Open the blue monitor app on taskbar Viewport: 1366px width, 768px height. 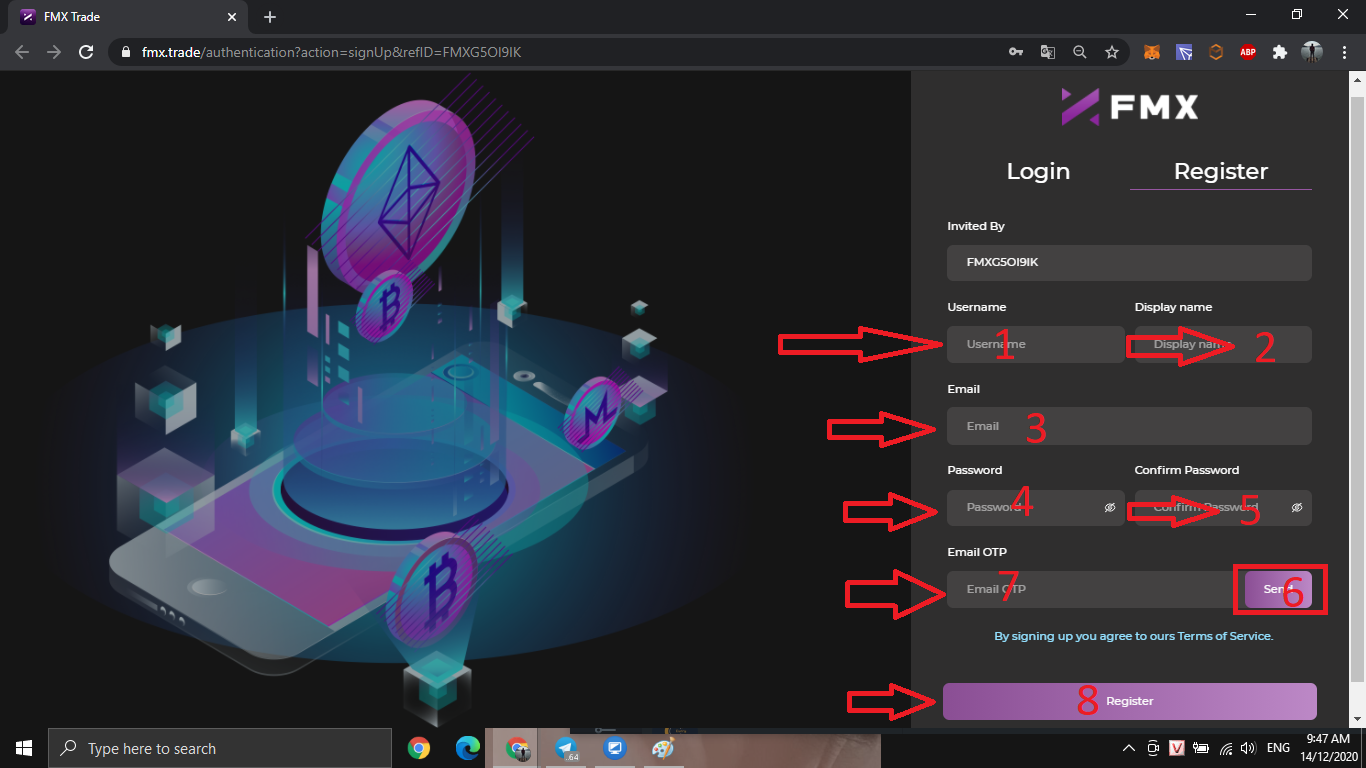pyautogui.click(x=614, y=748)
